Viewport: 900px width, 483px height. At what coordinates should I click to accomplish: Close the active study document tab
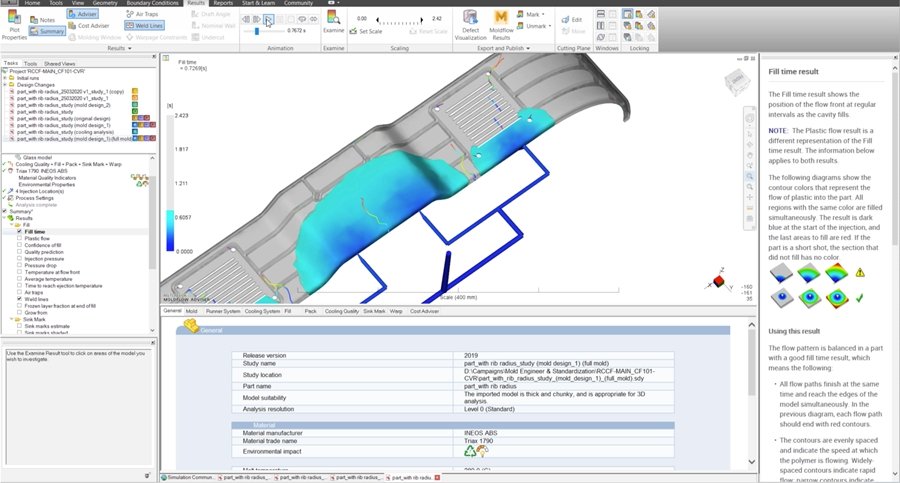coord(437,477)
